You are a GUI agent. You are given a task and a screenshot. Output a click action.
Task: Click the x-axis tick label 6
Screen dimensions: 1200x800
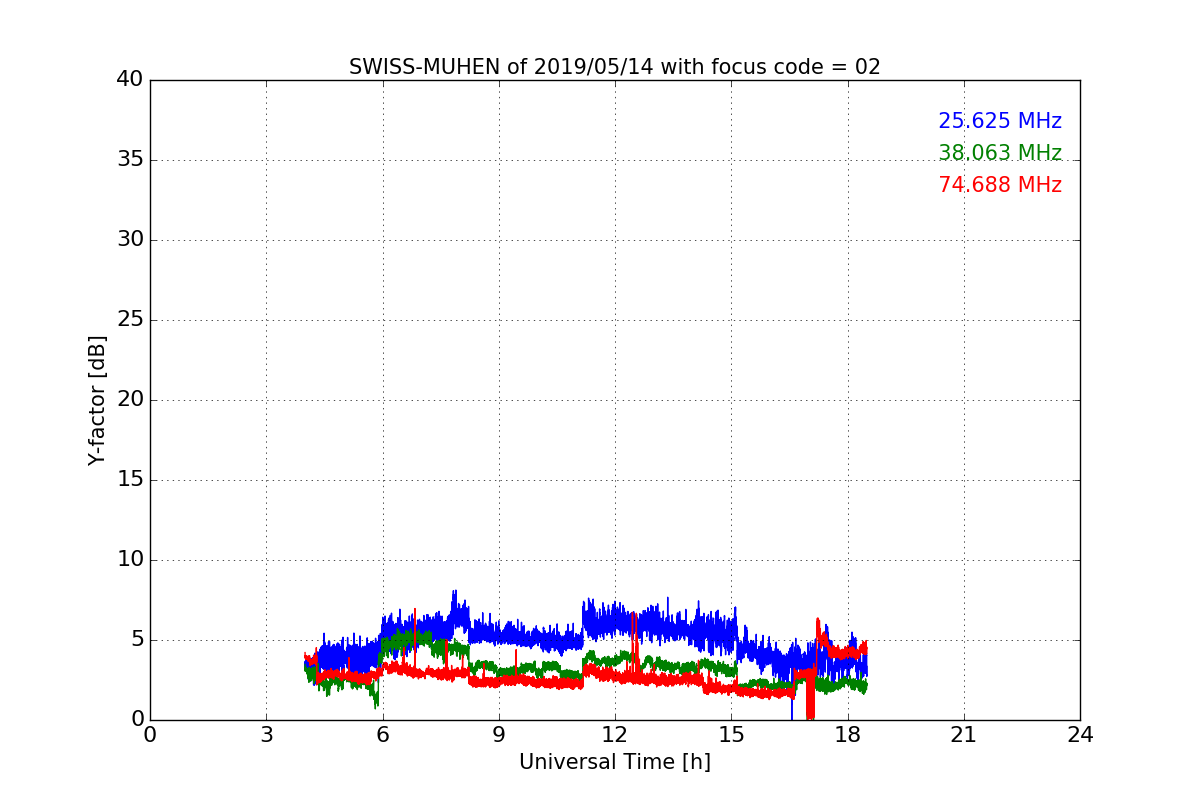point(382,735)
